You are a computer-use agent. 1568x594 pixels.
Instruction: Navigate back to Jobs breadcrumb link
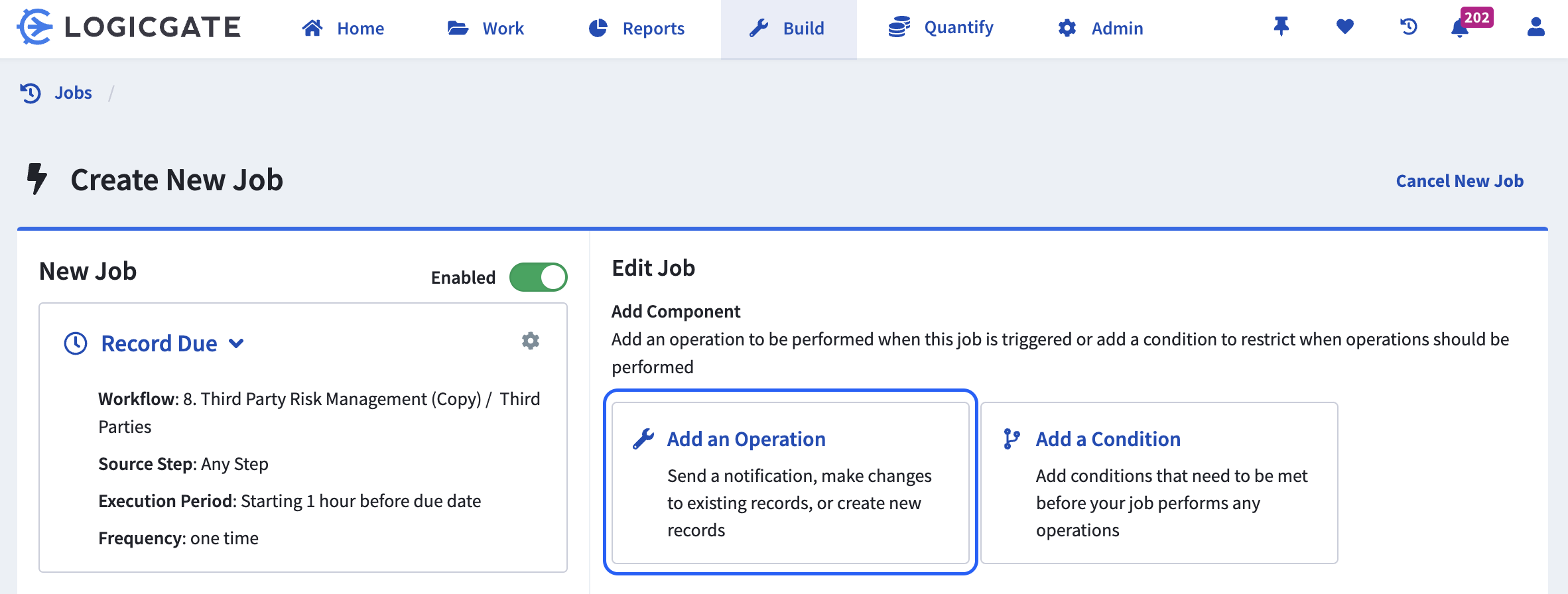pos(73,93)
